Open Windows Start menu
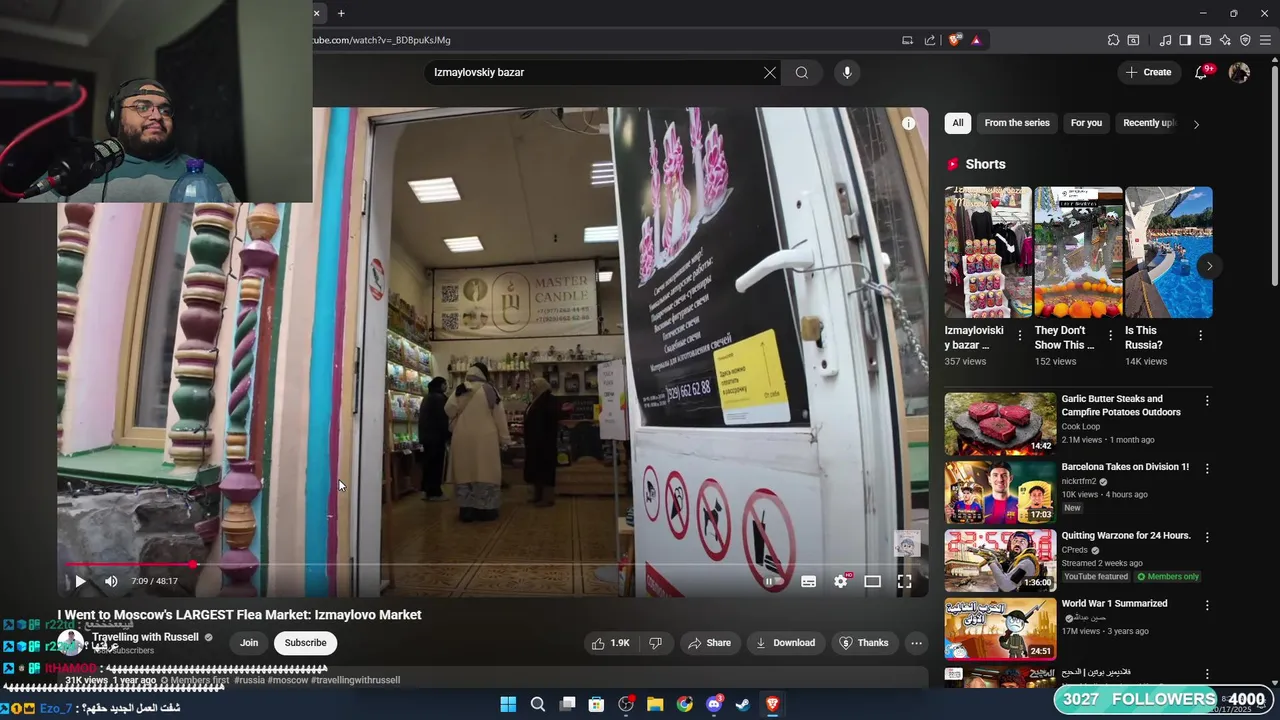The height and width of the screenshot is (720, 1280). [508, 704]
